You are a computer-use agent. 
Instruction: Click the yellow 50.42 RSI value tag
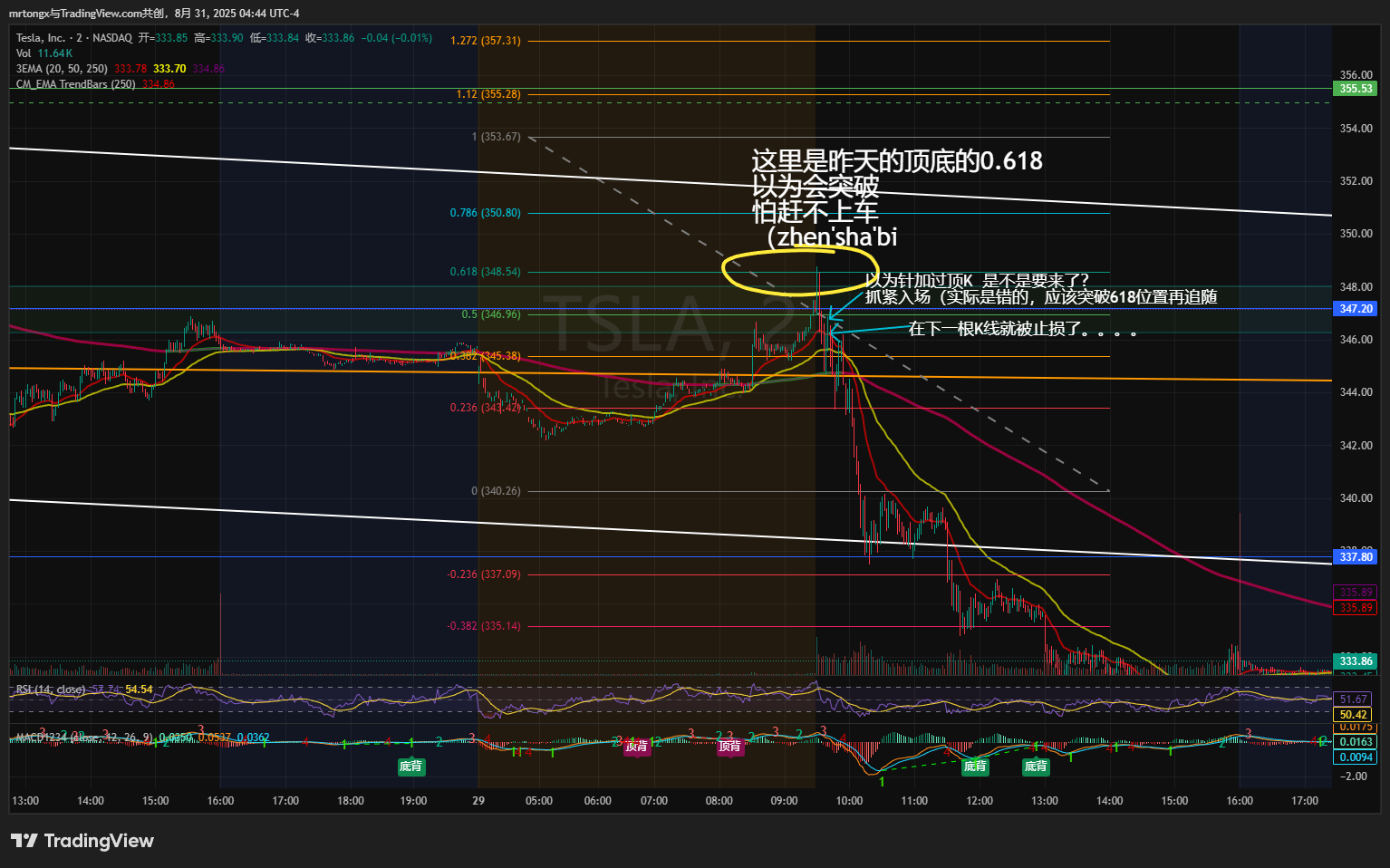(1353, 715)
